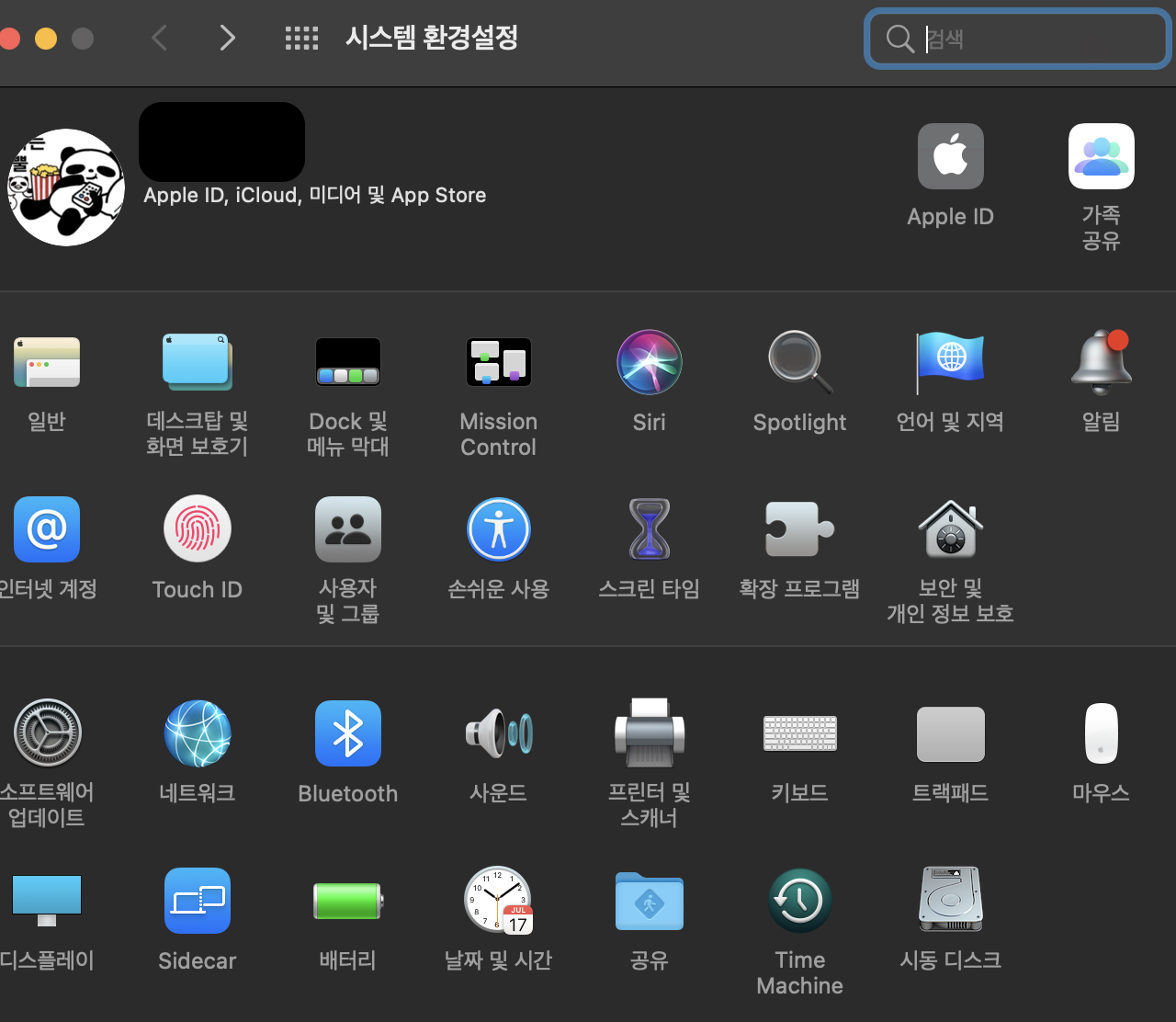
Task: Open 네트워크 globe preferences
Action: tap(198, 733)
